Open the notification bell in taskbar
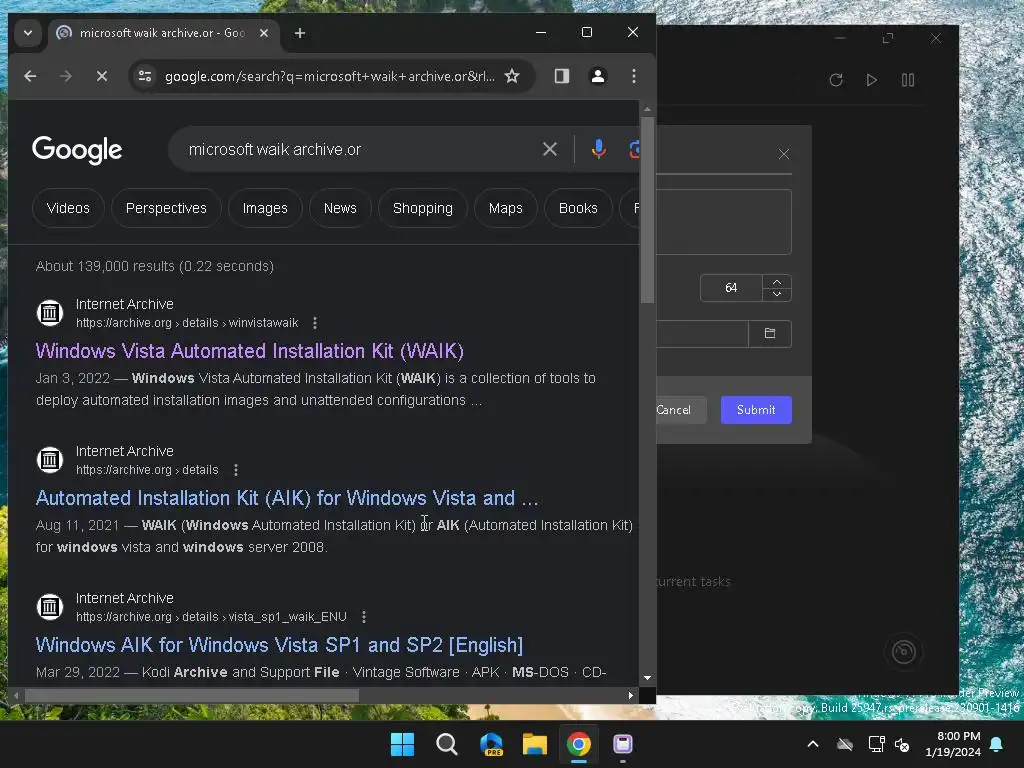1024x768 pixels. pos(997,744)
